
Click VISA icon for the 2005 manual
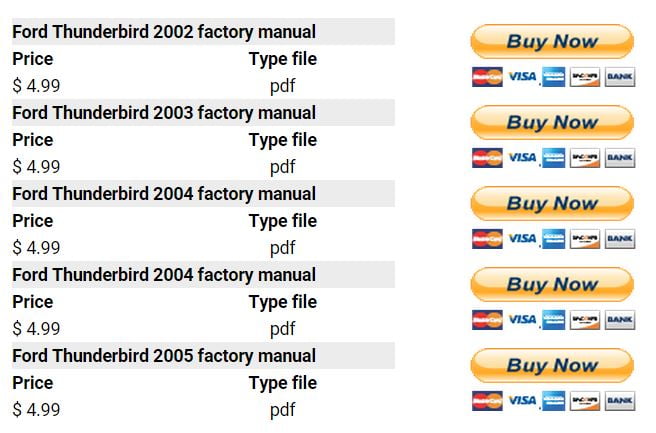[x=521, y=401]
